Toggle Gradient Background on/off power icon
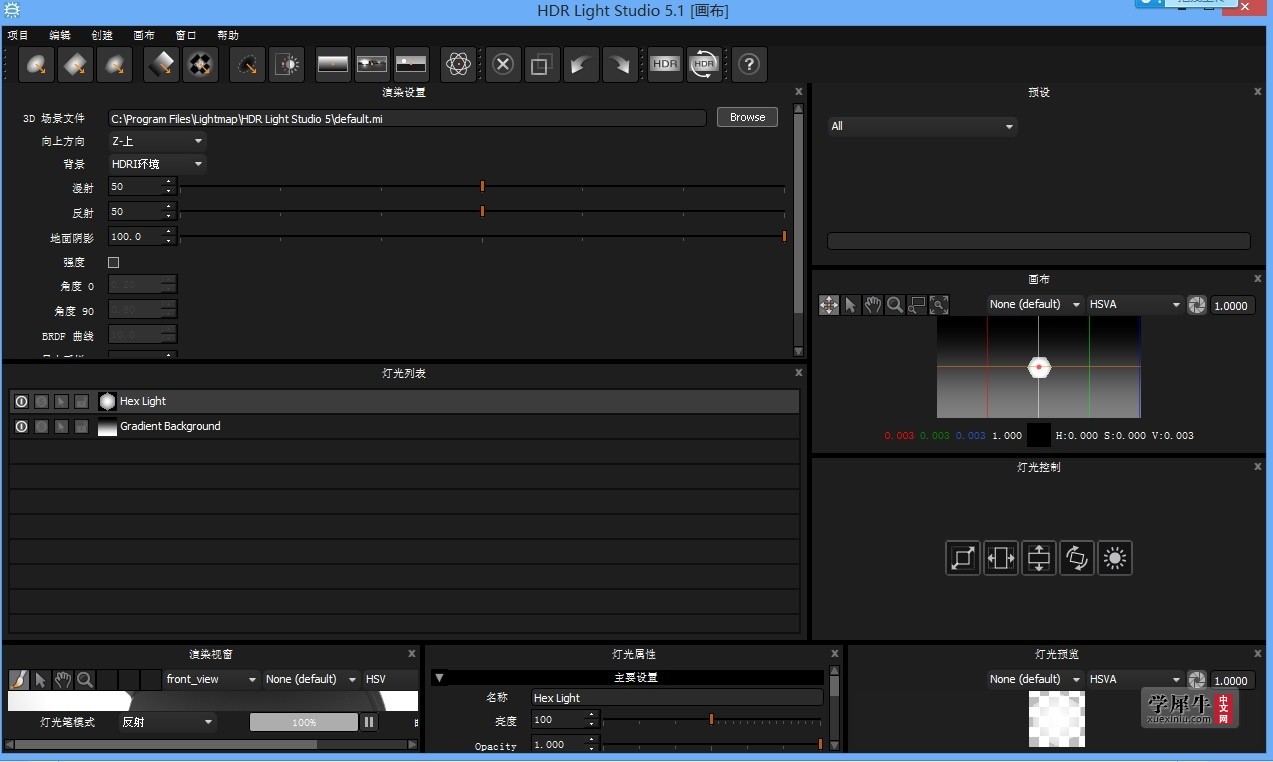 coord(21,427)
